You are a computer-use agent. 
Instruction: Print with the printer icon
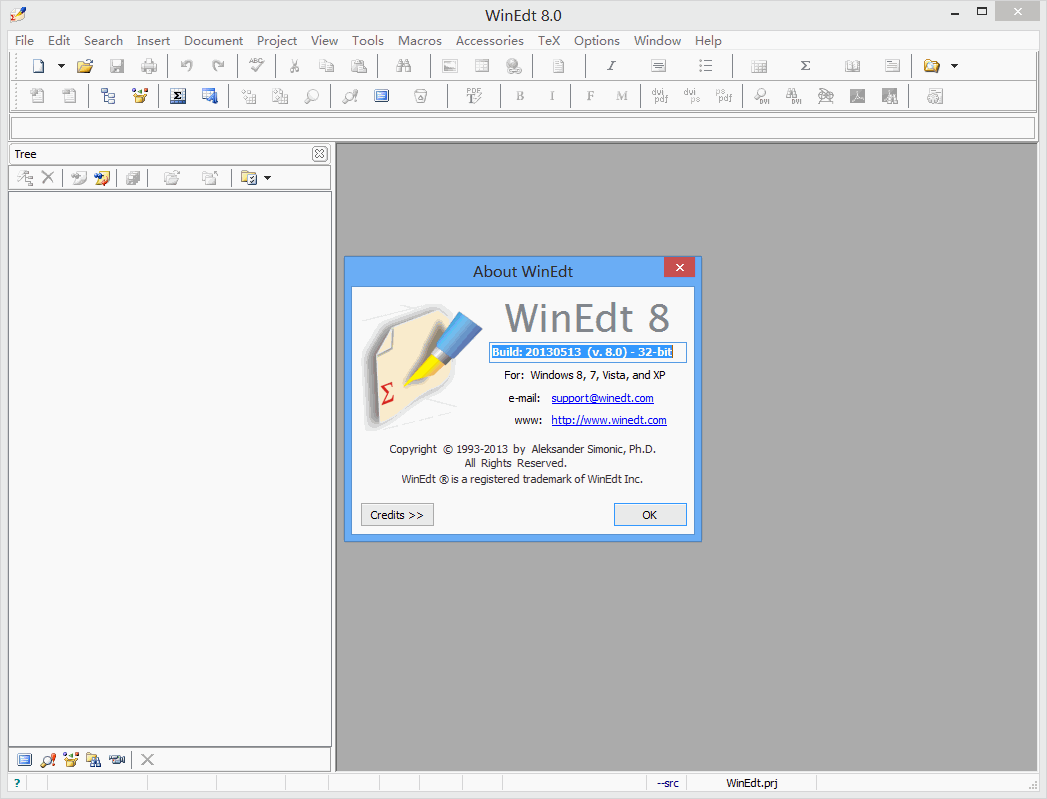tap(149, 66)
